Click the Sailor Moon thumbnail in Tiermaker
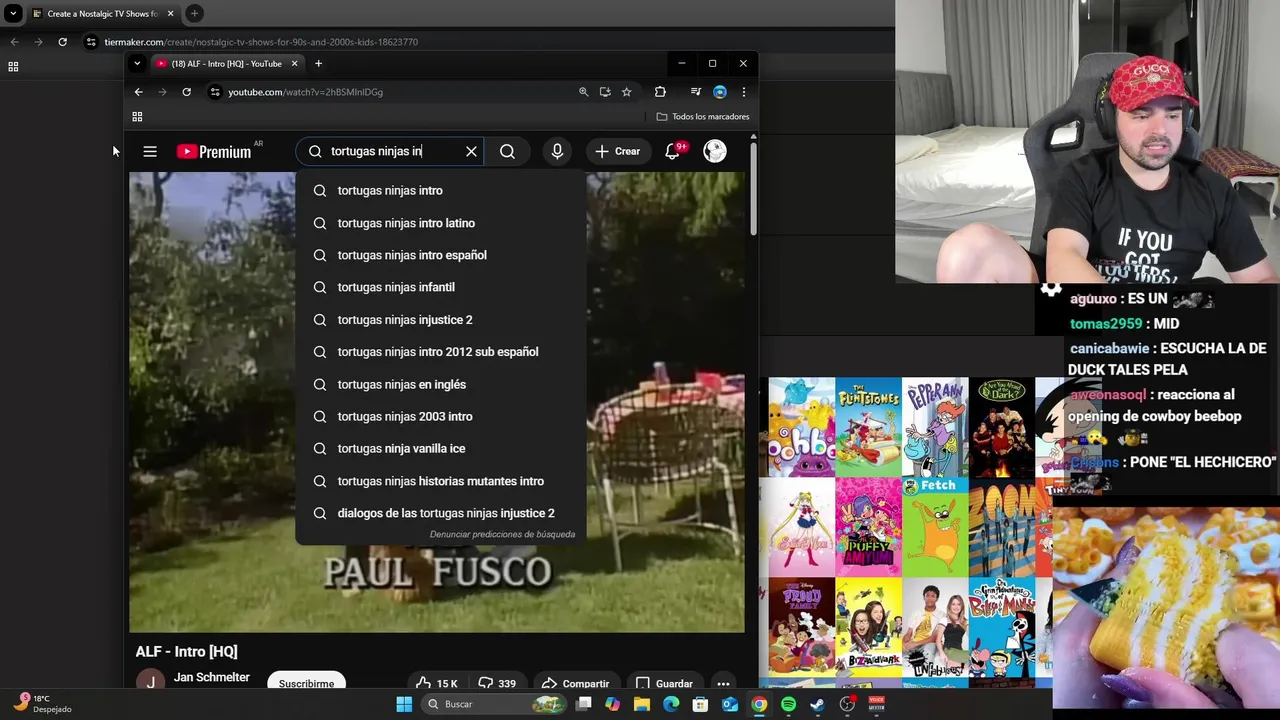This screenshot has height=720, width=1280. (x=802, y=527)
